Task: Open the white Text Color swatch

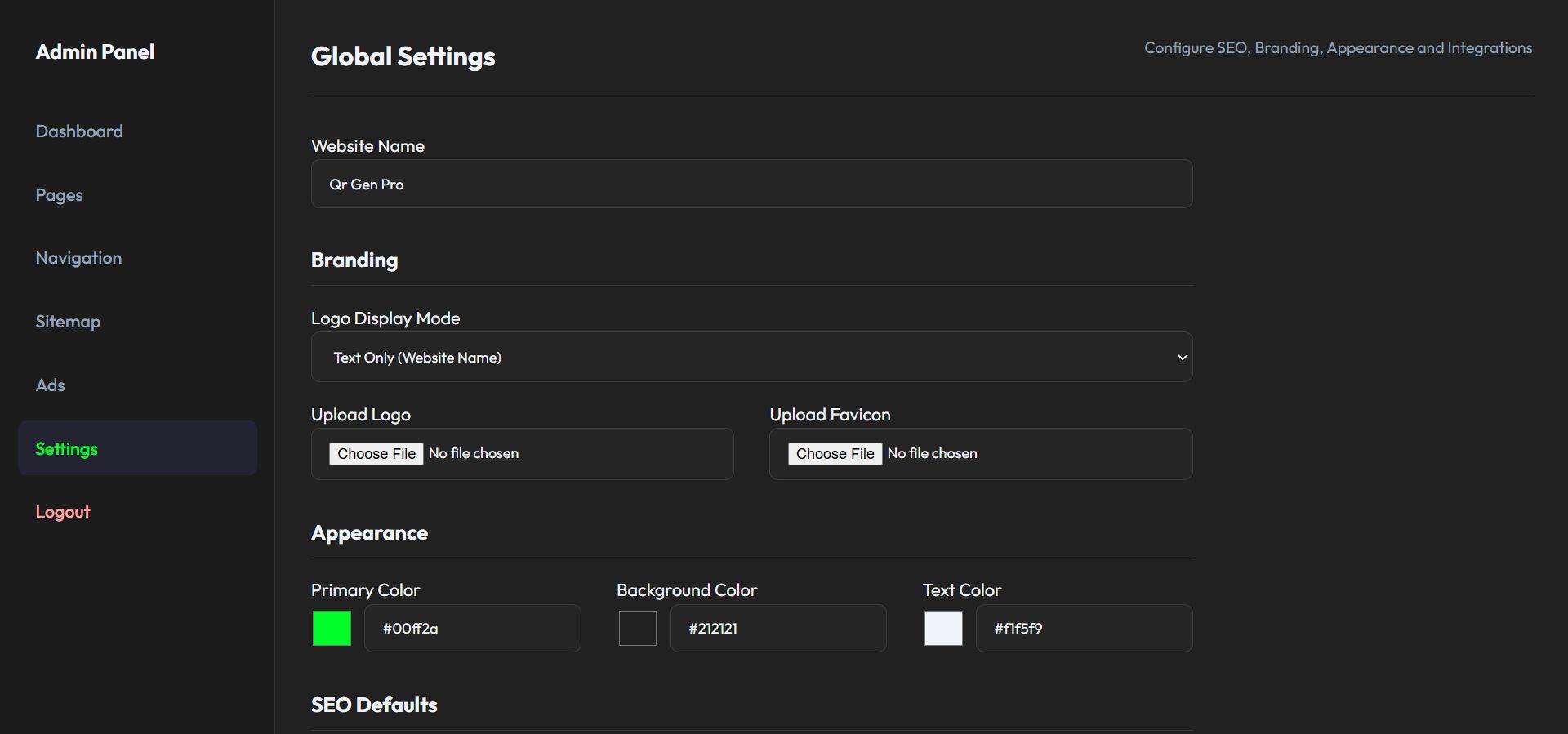Action: pos(943,629)
